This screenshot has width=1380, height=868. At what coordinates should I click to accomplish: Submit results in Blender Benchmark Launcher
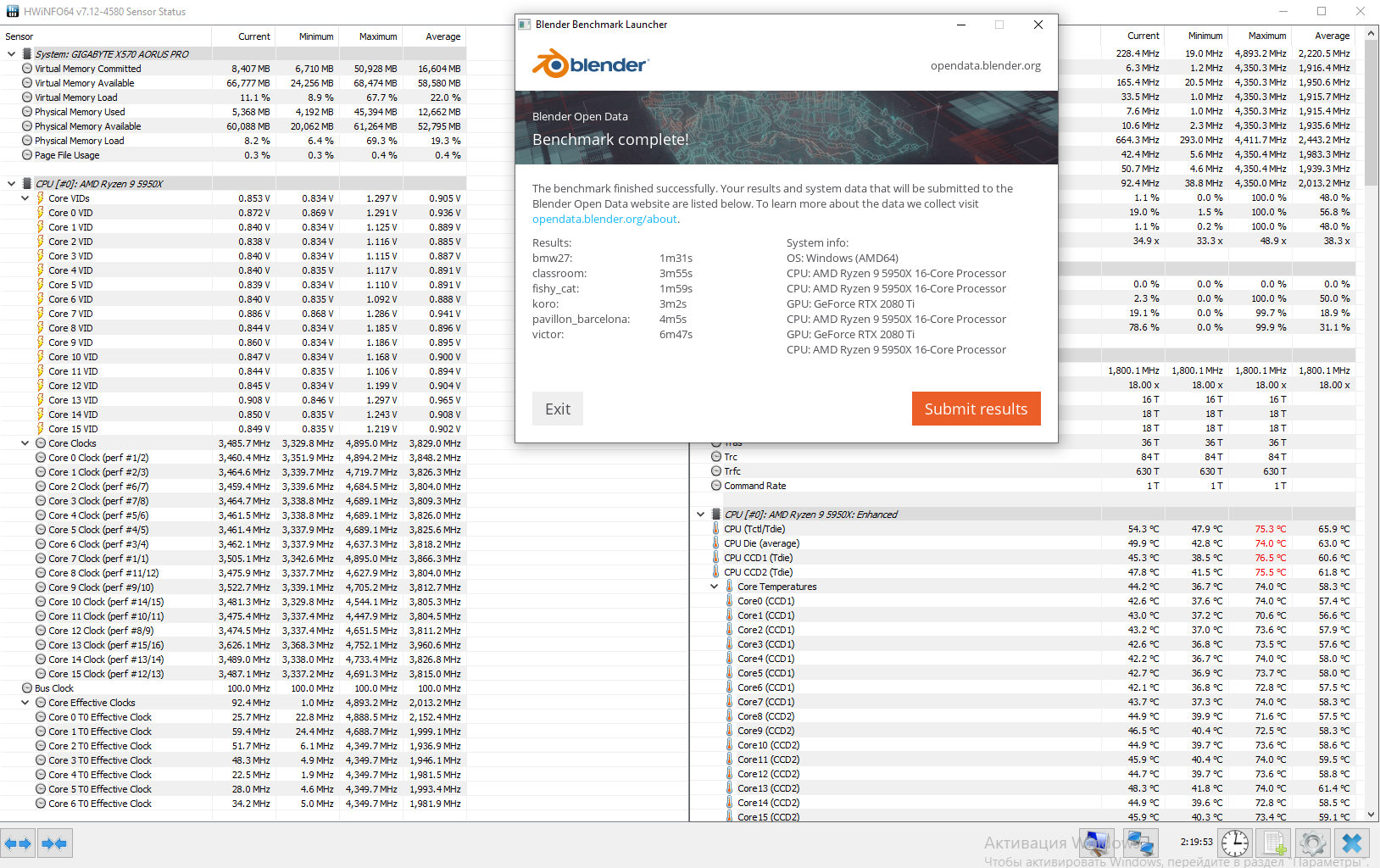point(976,409)
